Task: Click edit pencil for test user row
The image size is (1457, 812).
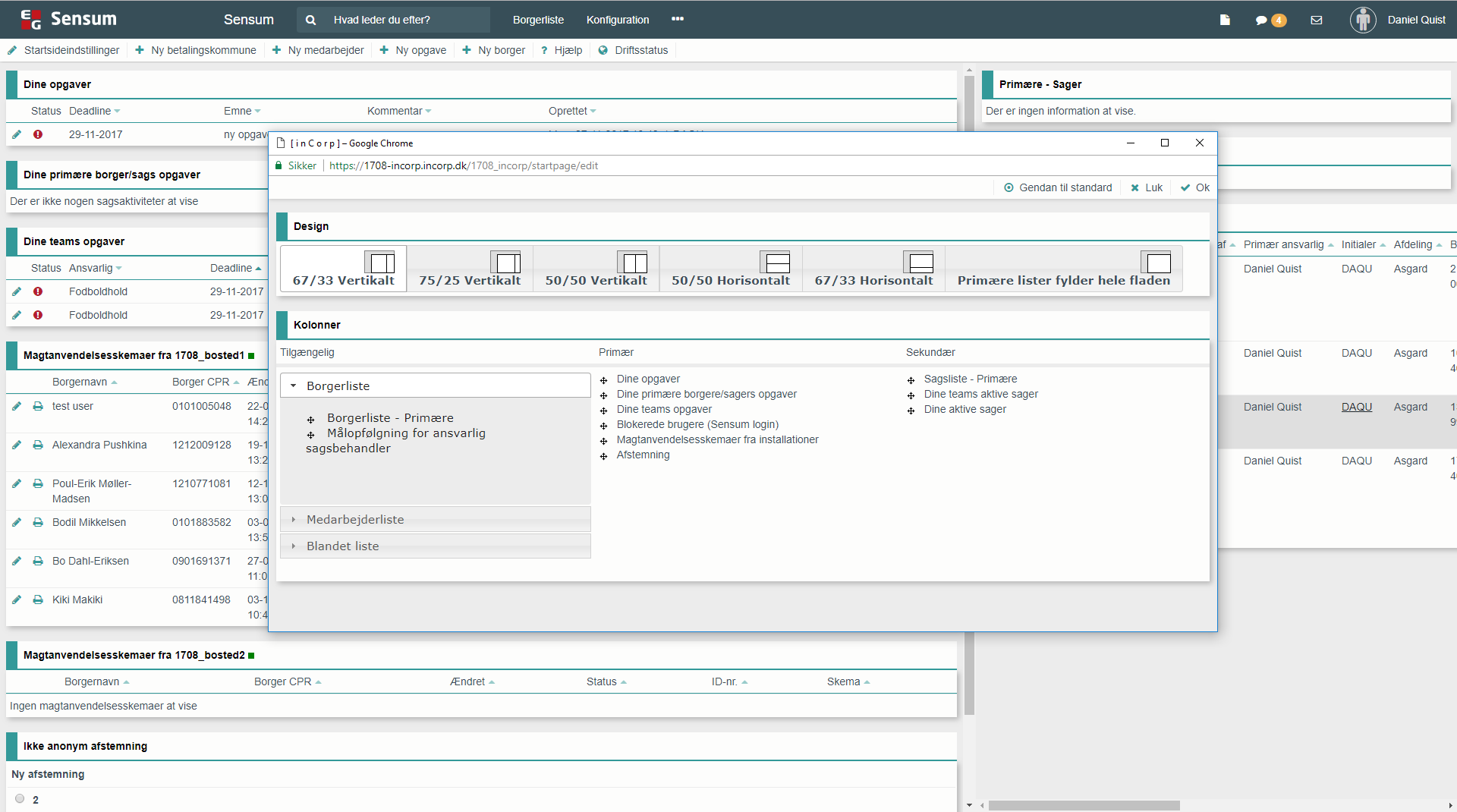Action: 17,406
